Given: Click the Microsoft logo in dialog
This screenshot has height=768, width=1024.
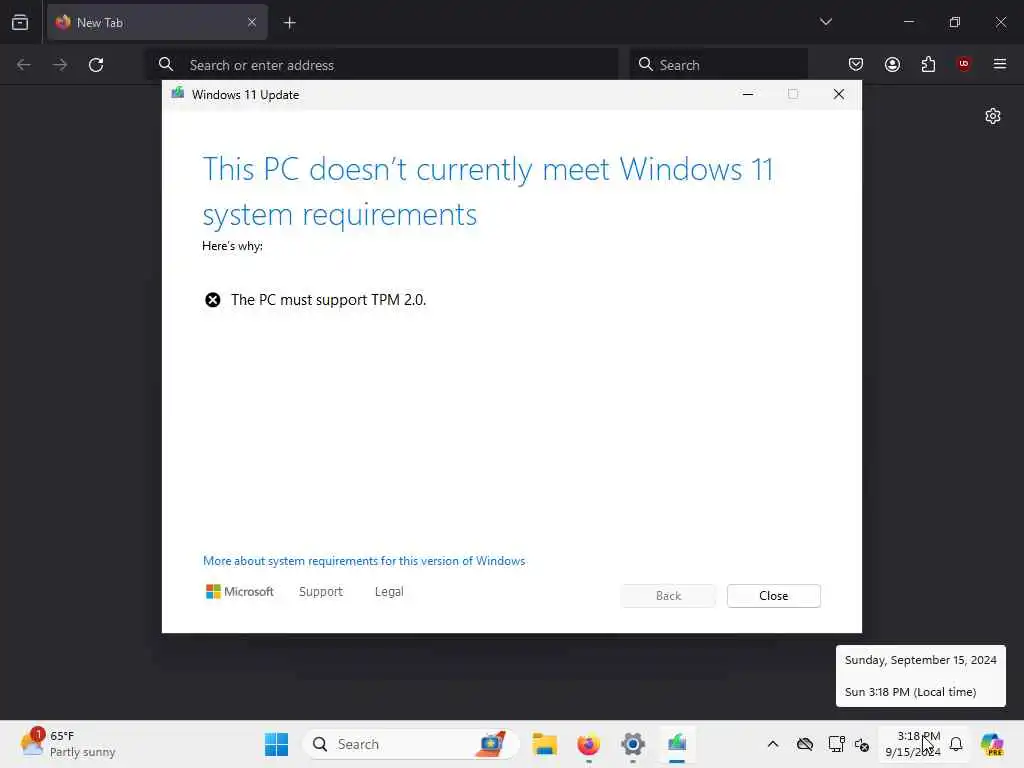Looking at the screenshot, I should (240, 592).
